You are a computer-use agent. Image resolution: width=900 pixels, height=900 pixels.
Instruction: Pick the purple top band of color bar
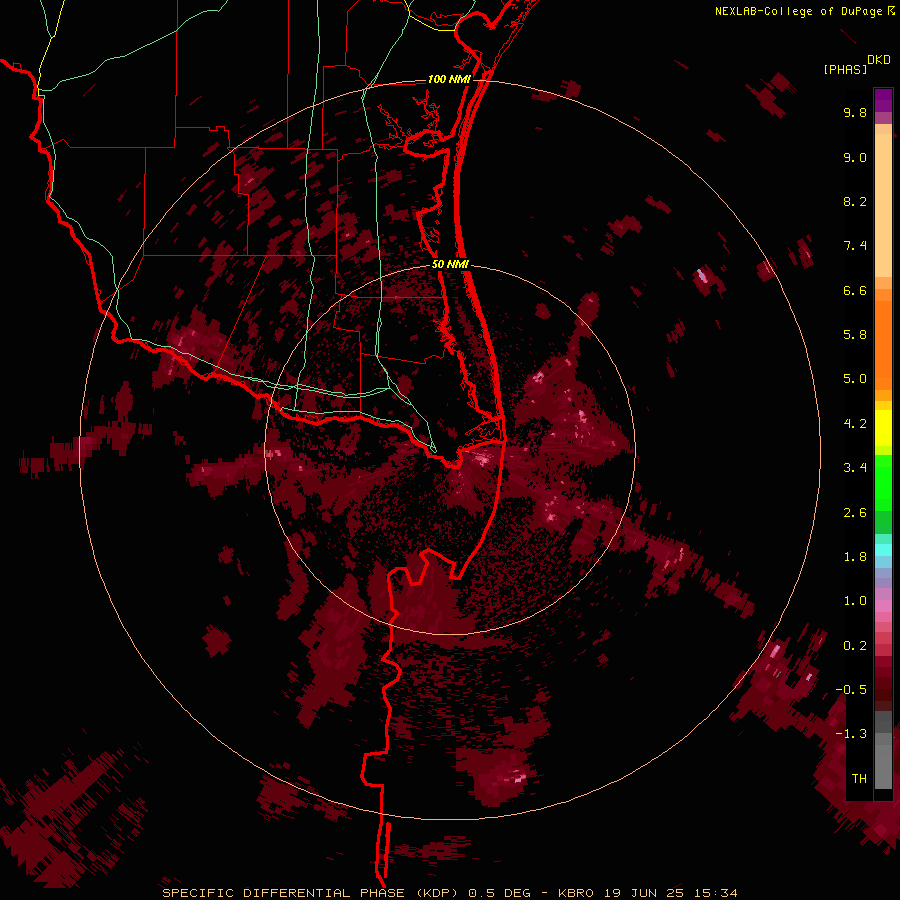point(883,100)
